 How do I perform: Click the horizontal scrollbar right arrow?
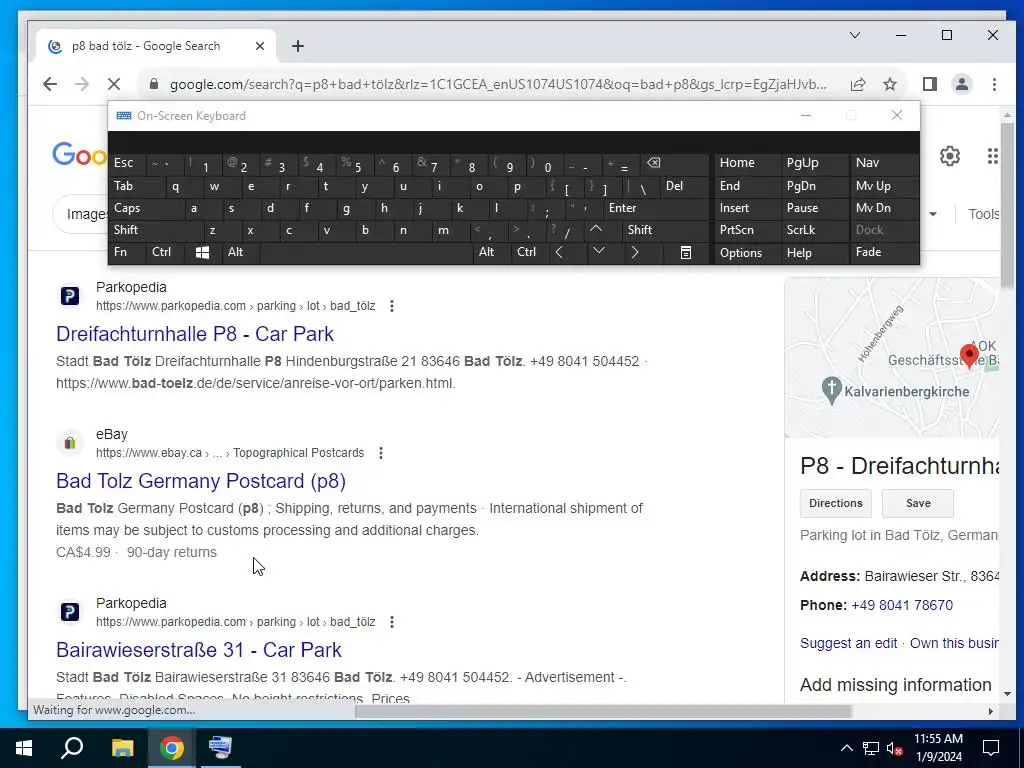990,711
